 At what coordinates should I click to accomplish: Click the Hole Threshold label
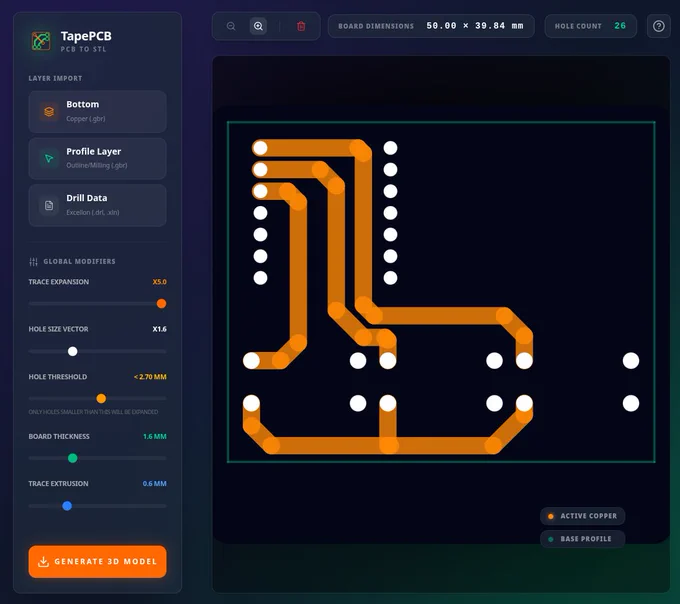58,377
